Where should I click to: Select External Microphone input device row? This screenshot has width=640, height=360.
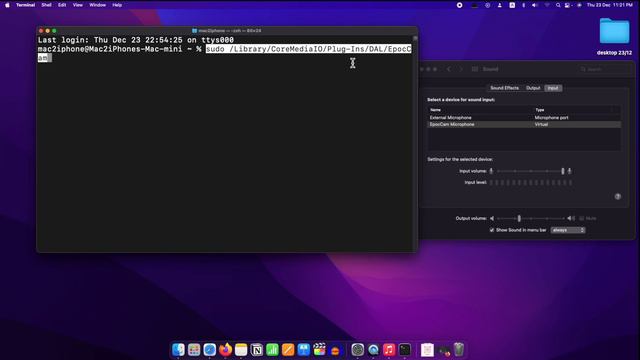pyautogui.click(x=524, y=118)
